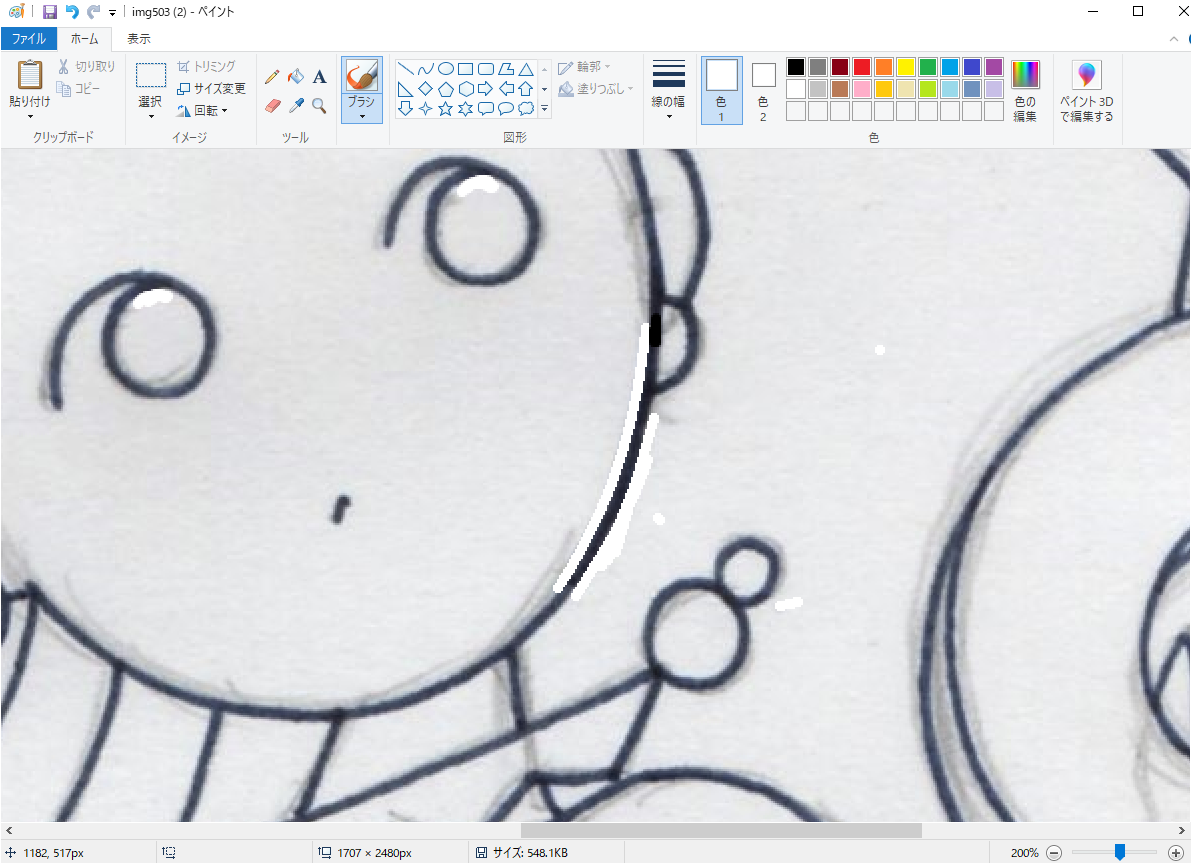Select Color 2 (色2) box
Viewport: 1191px width, 863px height.
(x=763, y=90)
